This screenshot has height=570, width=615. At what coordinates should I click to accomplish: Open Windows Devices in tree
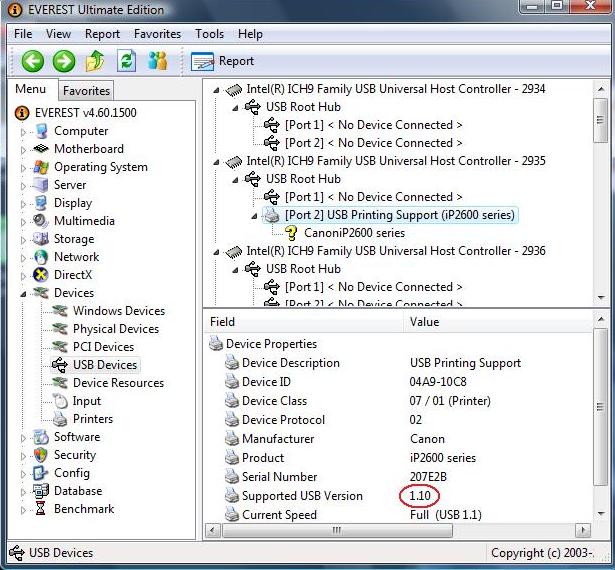tap(119, 311)
